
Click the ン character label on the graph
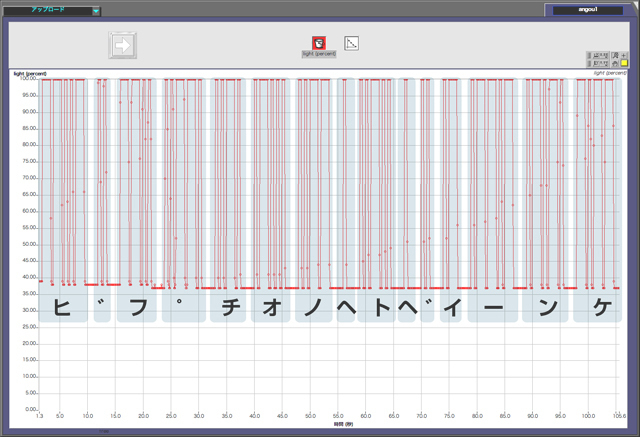[x=548, y=307]
